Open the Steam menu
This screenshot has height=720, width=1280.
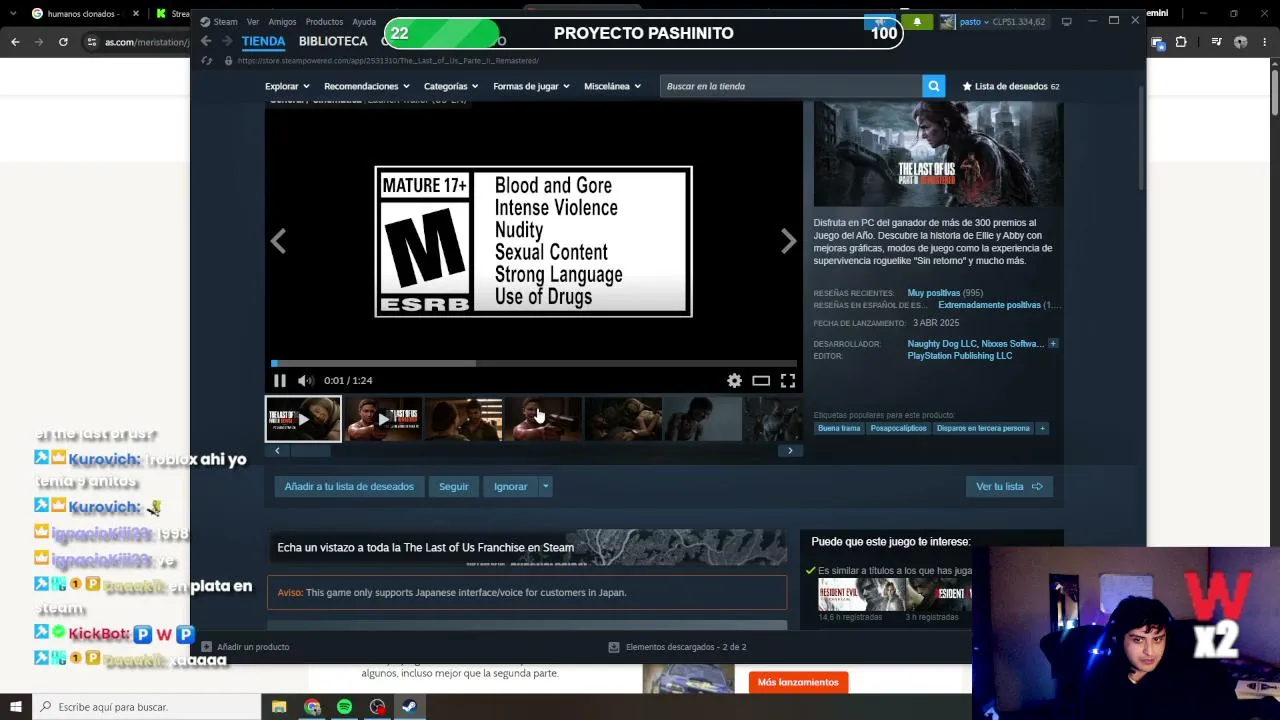[219, 21]
